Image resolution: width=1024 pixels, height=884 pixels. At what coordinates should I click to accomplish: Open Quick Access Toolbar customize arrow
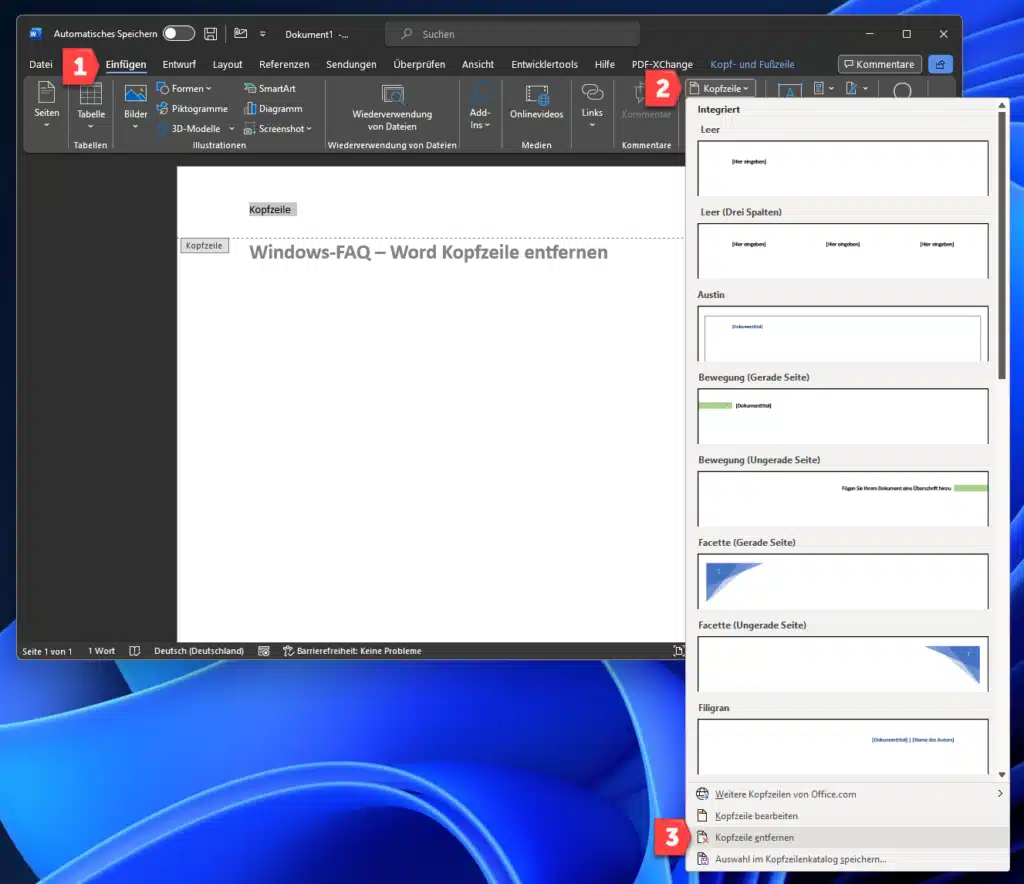263,34
